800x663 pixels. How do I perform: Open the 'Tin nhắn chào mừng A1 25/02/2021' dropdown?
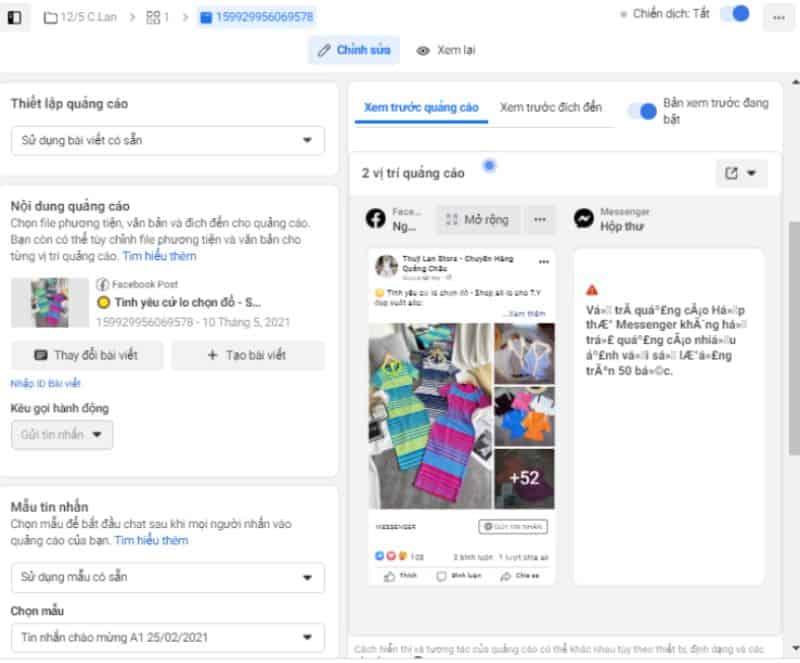click(168, 636)
